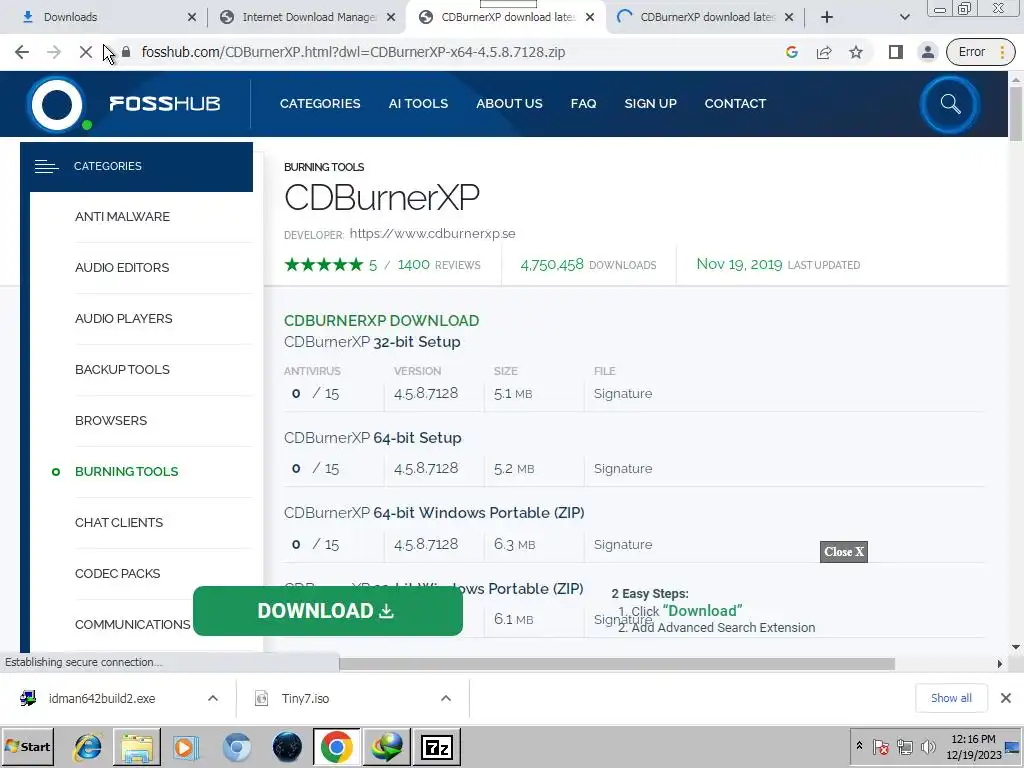The image size is (1024, 768).
Task: Open the CATEGORIES nav menu item
Action: (x=320, y=103)
